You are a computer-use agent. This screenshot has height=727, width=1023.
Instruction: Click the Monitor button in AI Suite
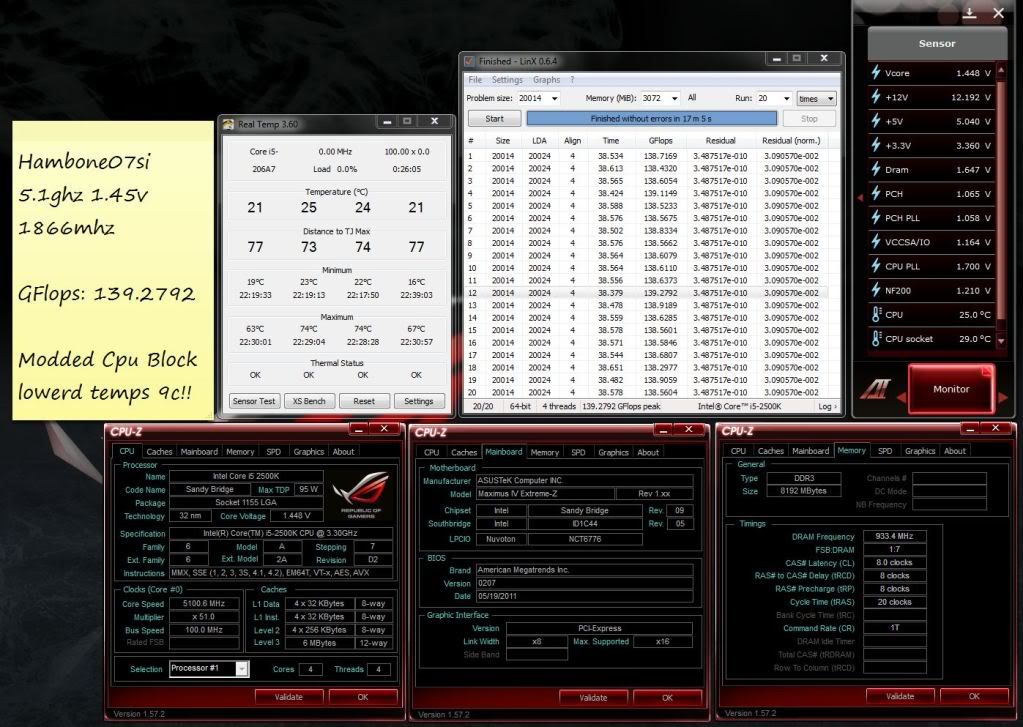(951, 389)
